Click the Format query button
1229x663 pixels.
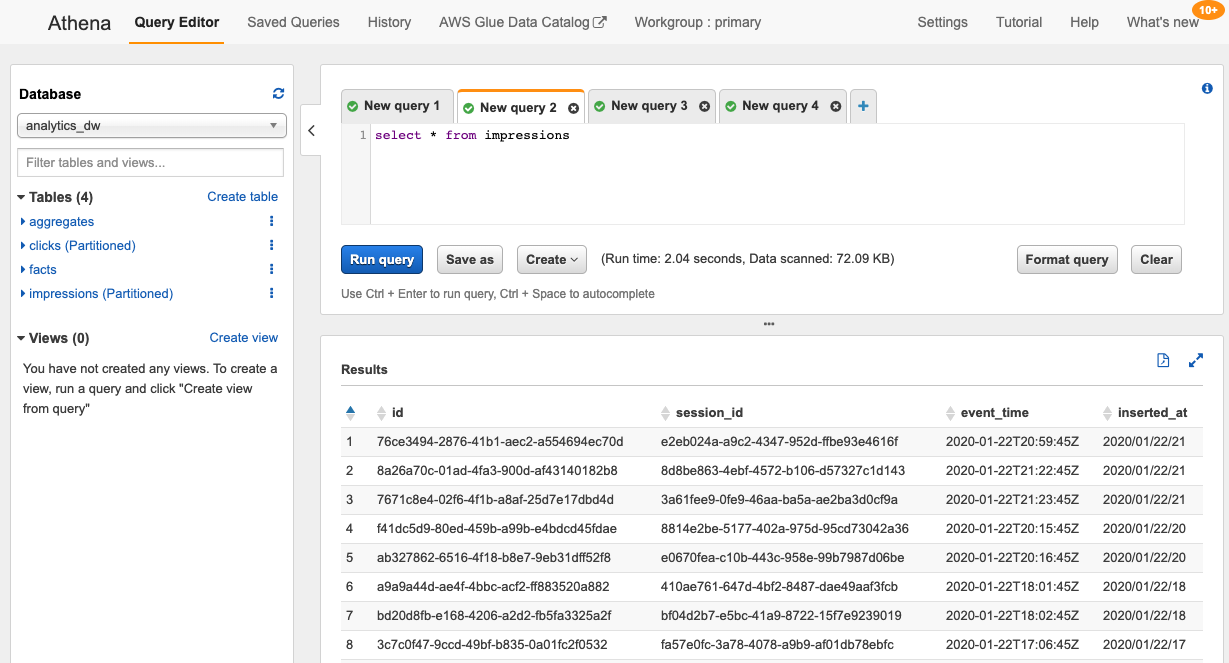click(x=1067, y=259)
